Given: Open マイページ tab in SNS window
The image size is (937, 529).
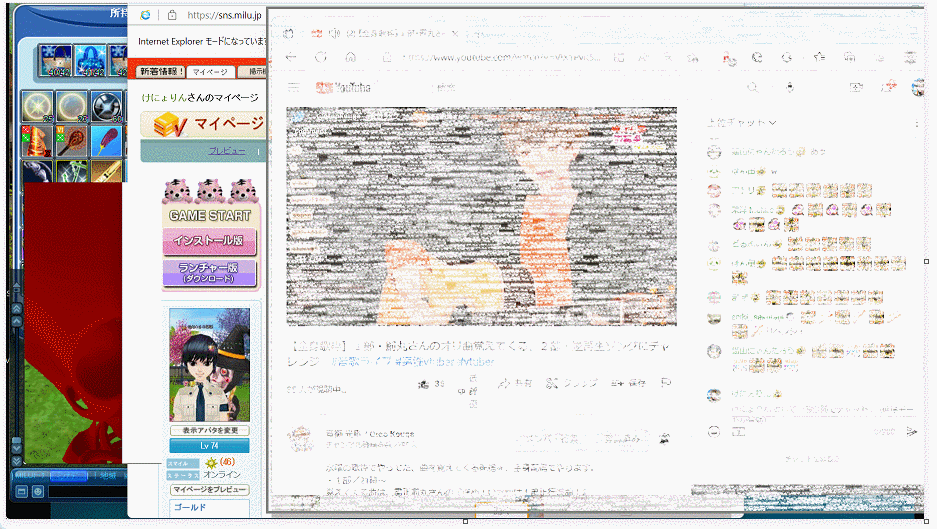Looking at the screenshot, I should click(210, 72).
